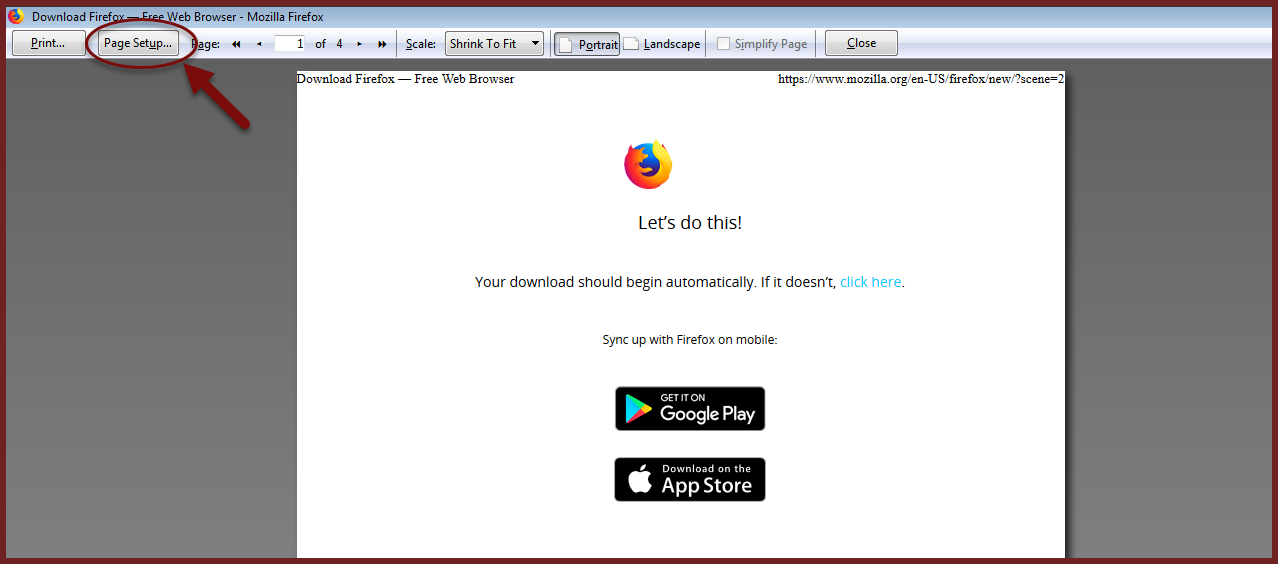Open the Shrink To Fit scale dropdown
1278x564 pixels.
click(x=494, y=43)
